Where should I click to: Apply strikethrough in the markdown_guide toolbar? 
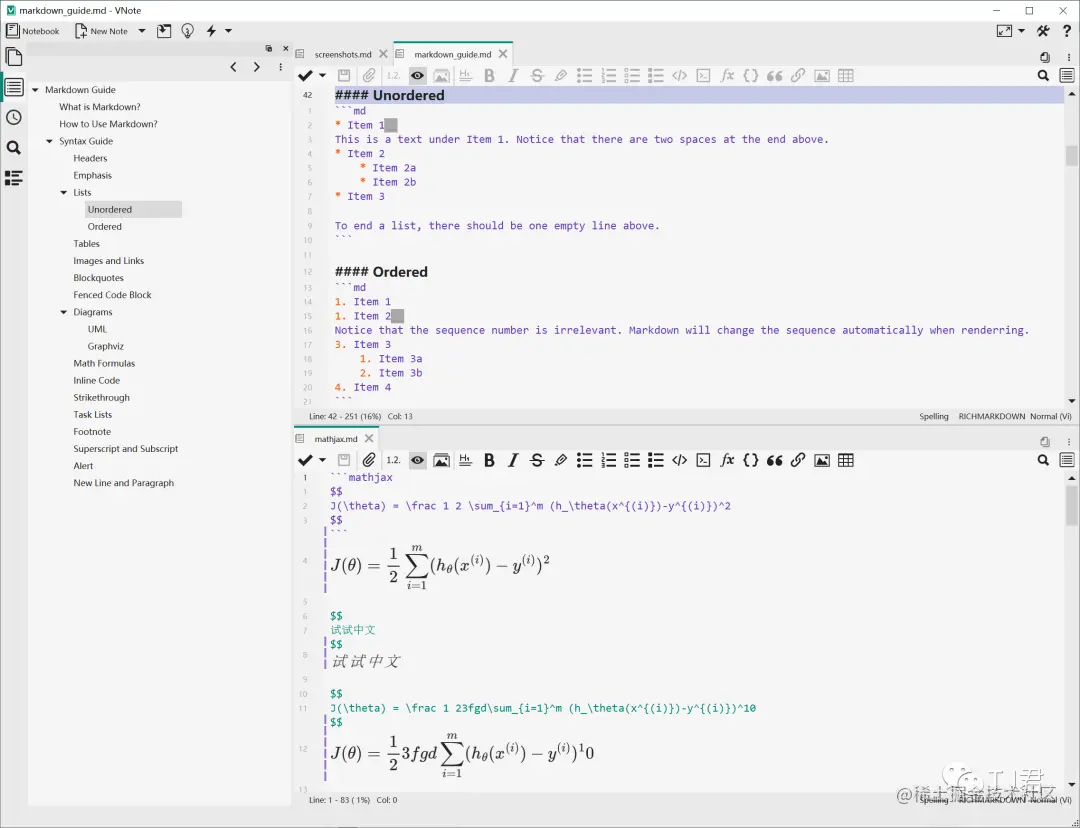pos(537,76)
